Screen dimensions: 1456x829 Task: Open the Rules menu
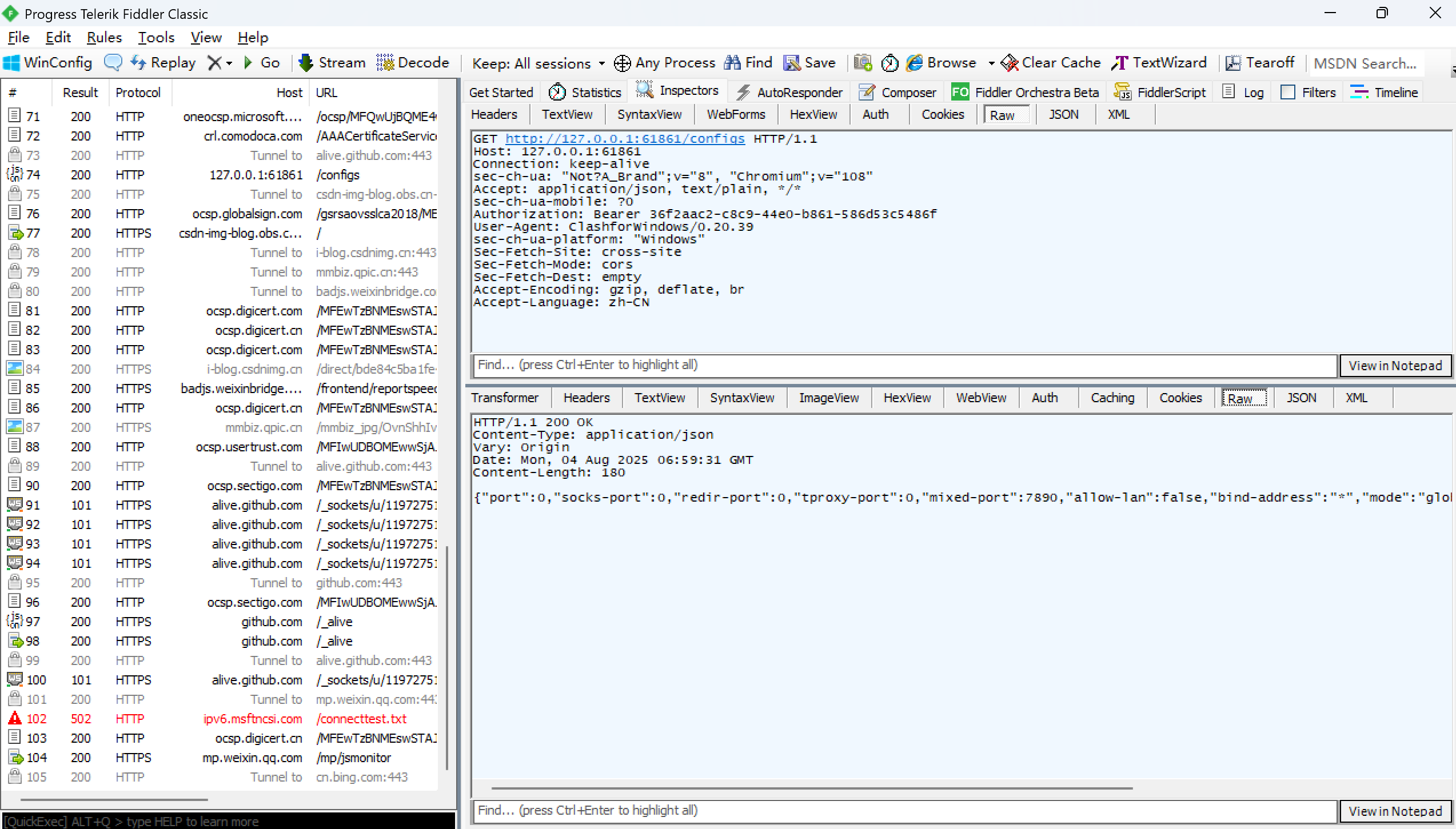(x=104, y=38)
